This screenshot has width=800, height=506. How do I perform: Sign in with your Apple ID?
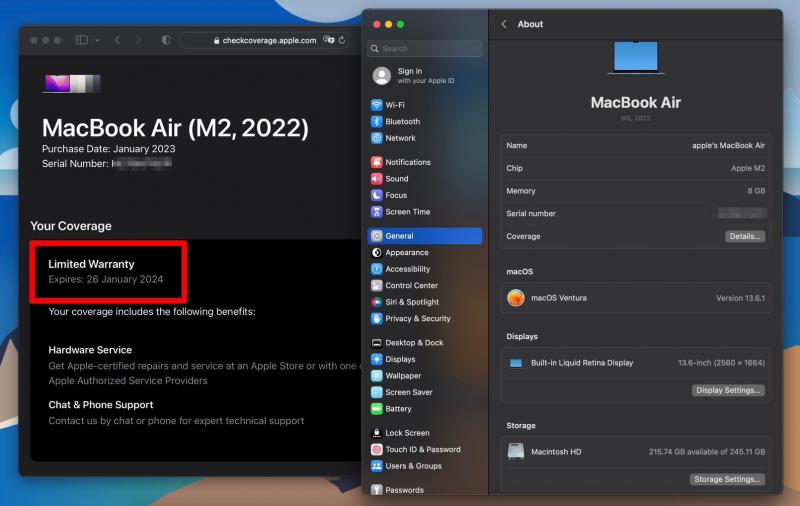click(425, 75)
